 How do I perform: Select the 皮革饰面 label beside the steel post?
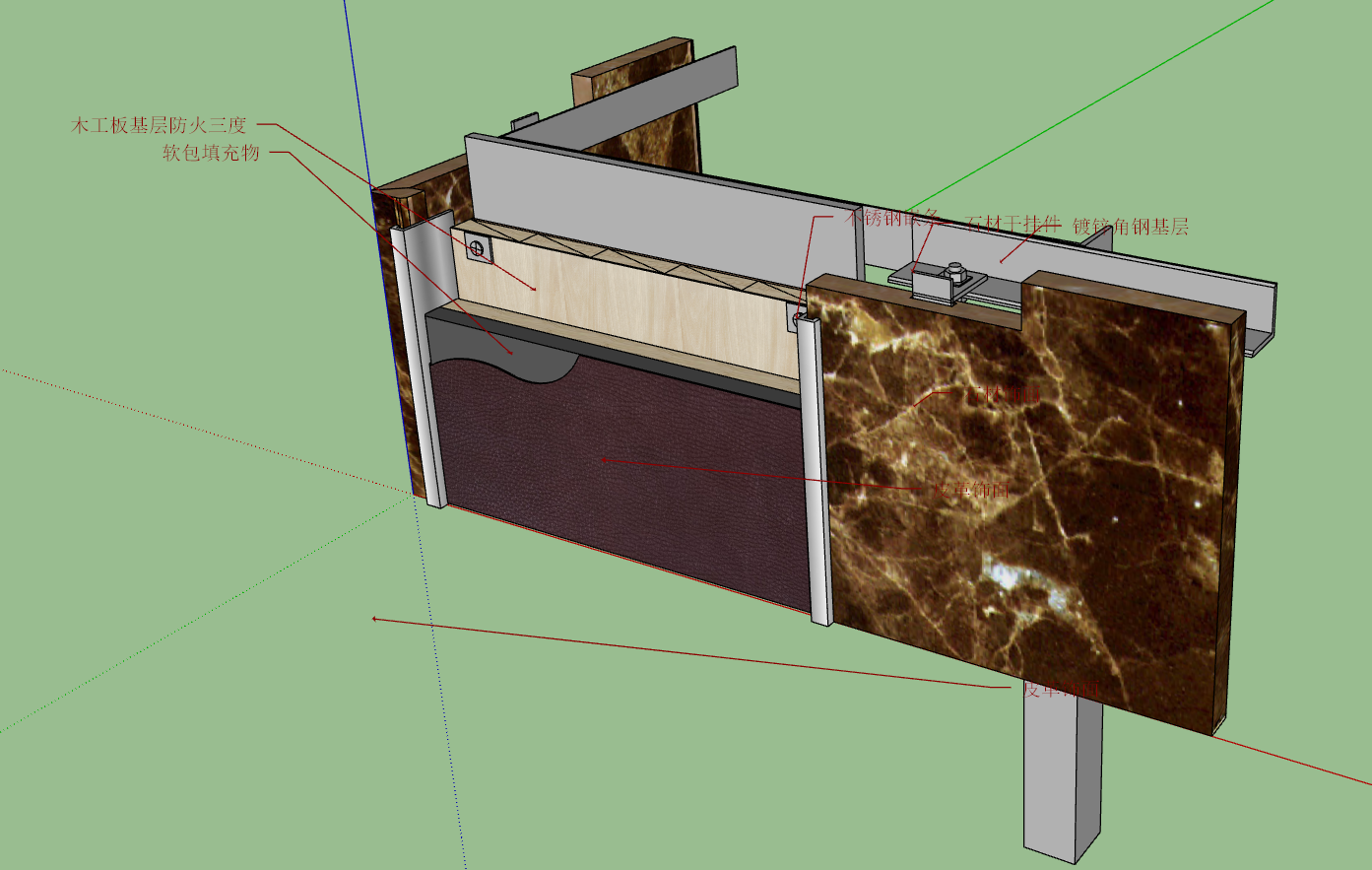1059,690
